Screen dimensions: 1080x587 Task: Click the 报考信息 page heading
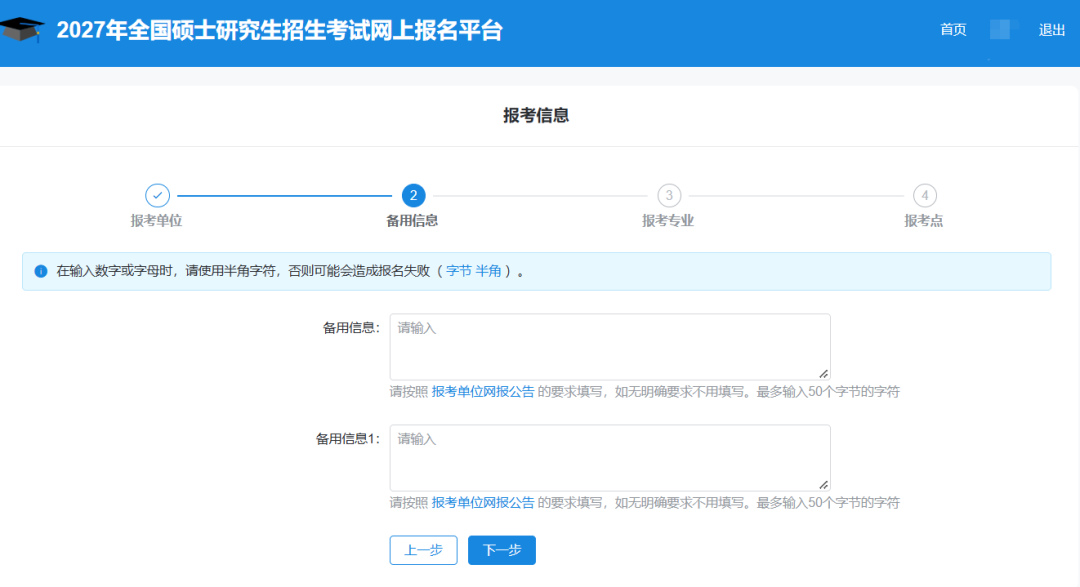[536, 115]
